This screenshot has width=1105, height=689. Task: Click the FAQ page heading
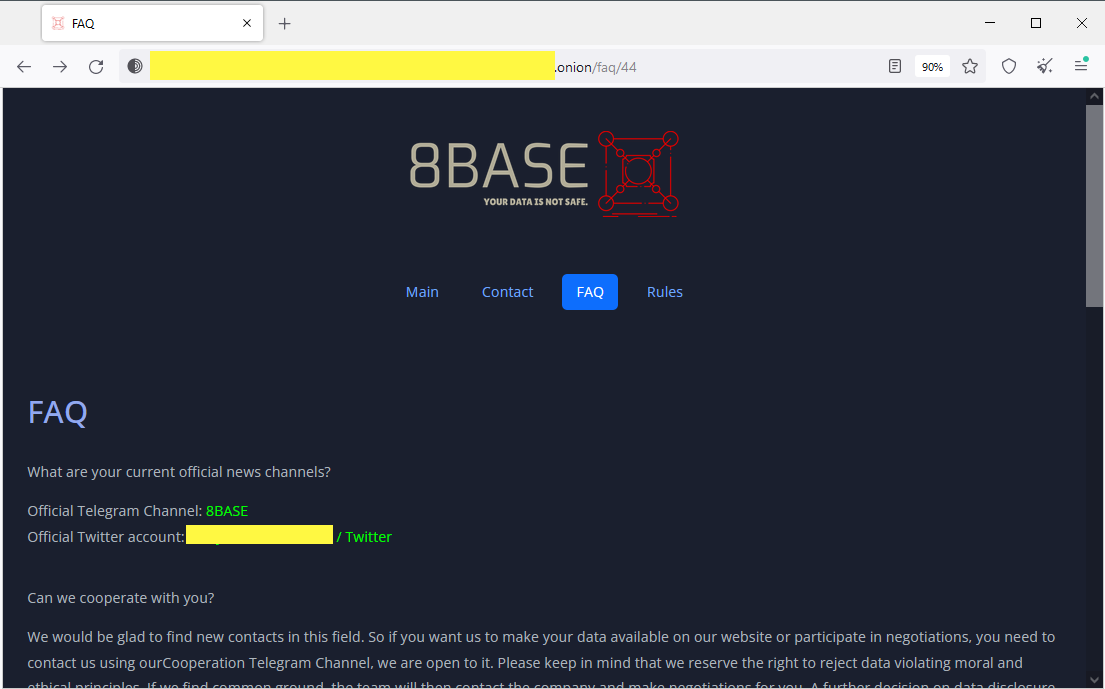point(58,412)
